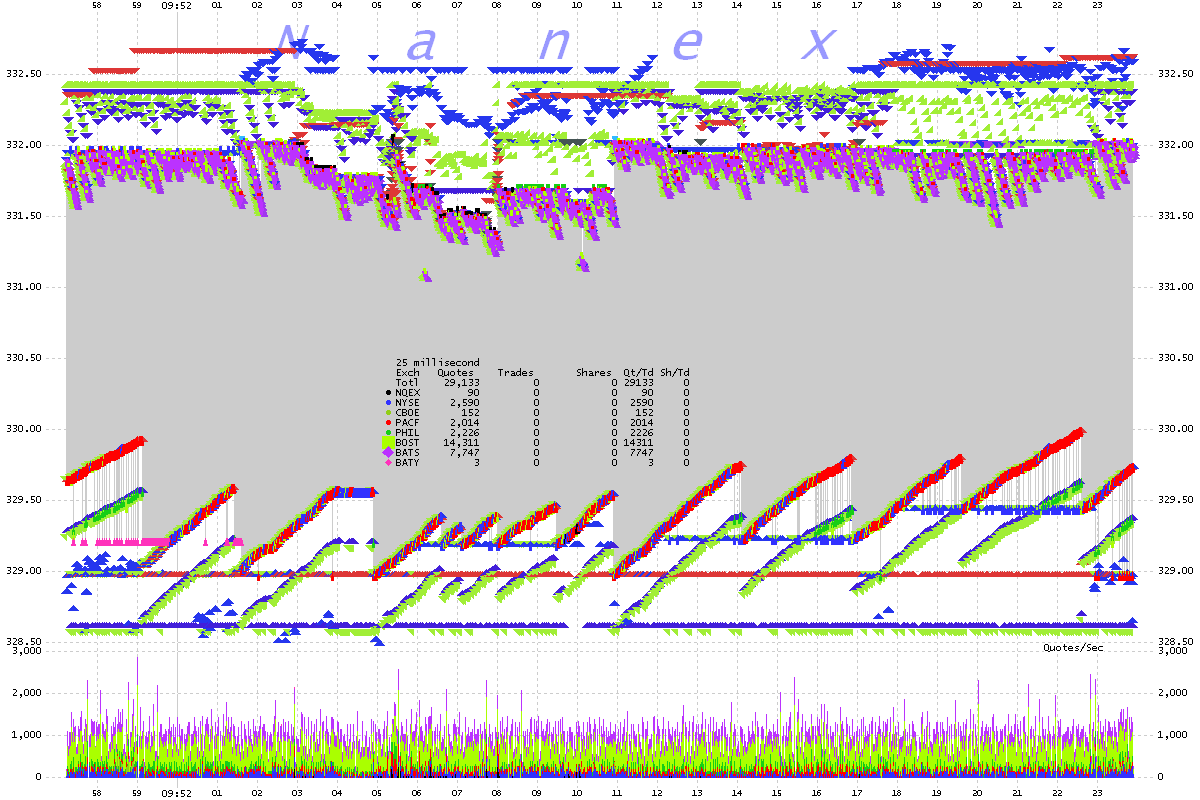This screenshot has width=1200, height=800.
Task: Click the Quotes column header
Action: [456, 372]
